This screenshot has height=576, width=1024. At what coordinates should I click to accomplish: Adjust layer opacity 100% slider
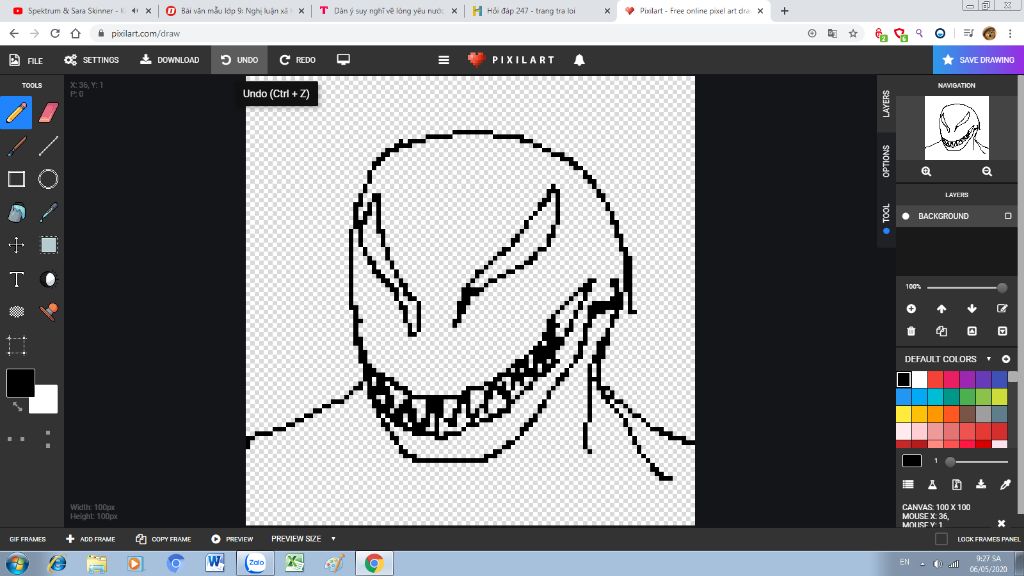[967, 287]
